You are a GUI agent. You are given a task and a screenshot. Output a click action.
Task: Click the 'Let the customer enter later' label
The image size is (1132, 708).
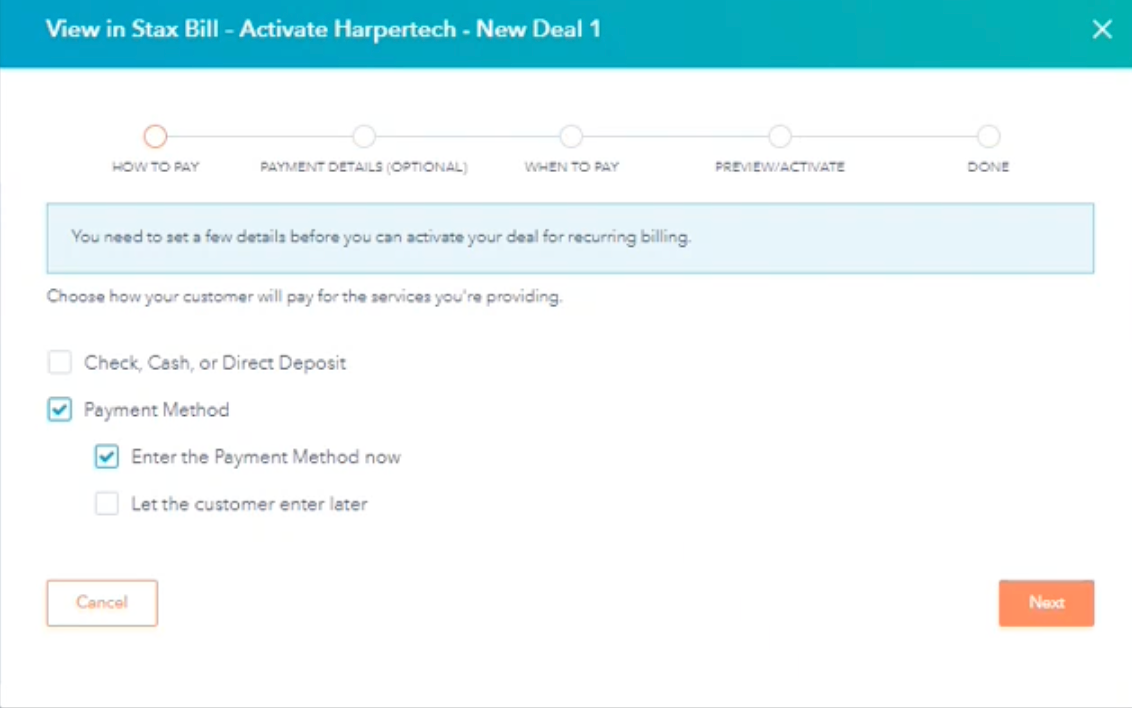click(249, 504)
